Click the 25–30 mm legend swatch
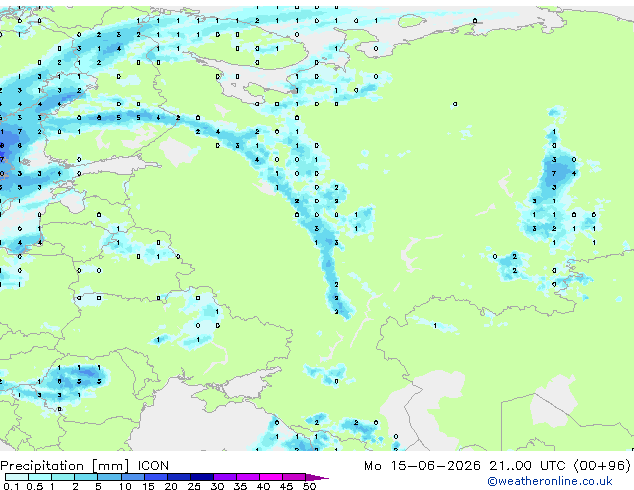Screen dimensions: 634x490 tap(202, 477)
